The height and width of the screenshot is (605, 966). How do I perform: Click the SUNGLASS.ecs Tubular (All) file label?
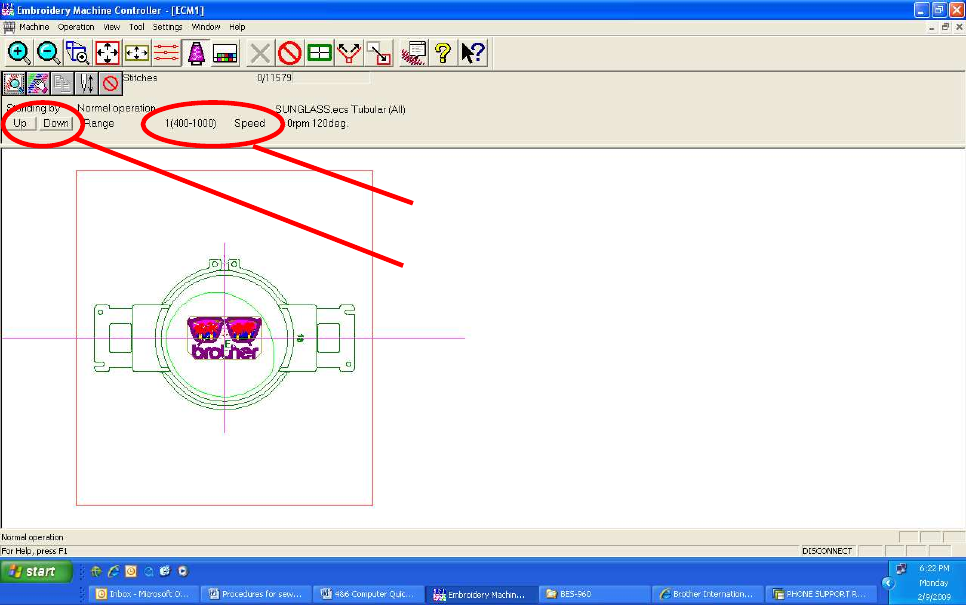click(340, 110)
